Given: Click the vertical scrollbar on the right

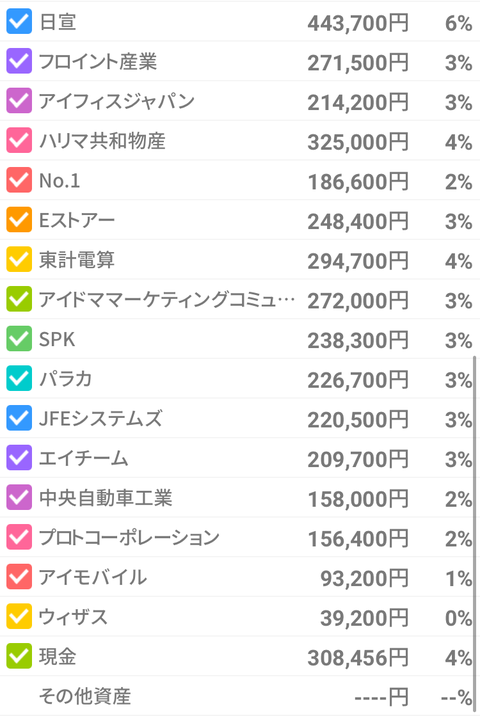Looking at the screenshot, I should click(475, 532).
